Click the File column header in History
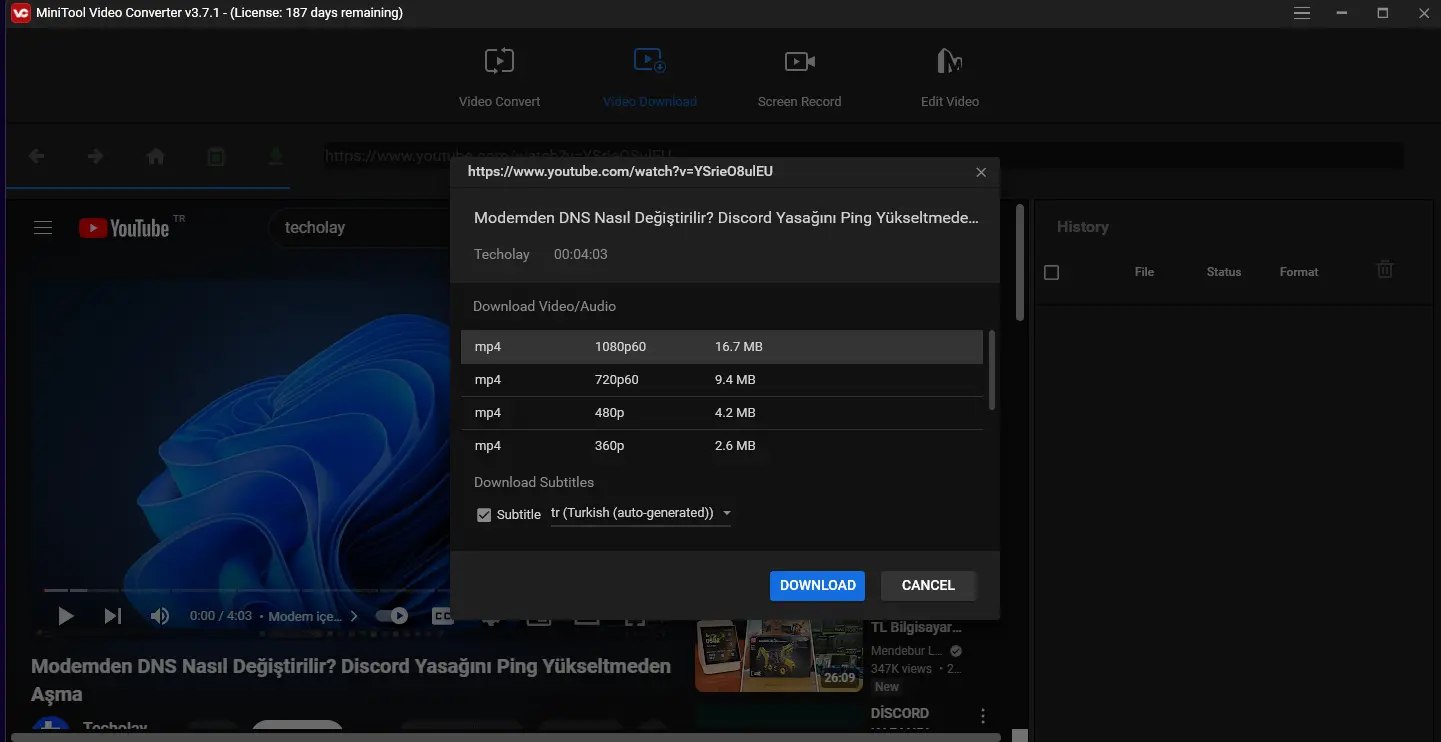This screenshot has width=1441, height=742. [x=1144, y=272]
